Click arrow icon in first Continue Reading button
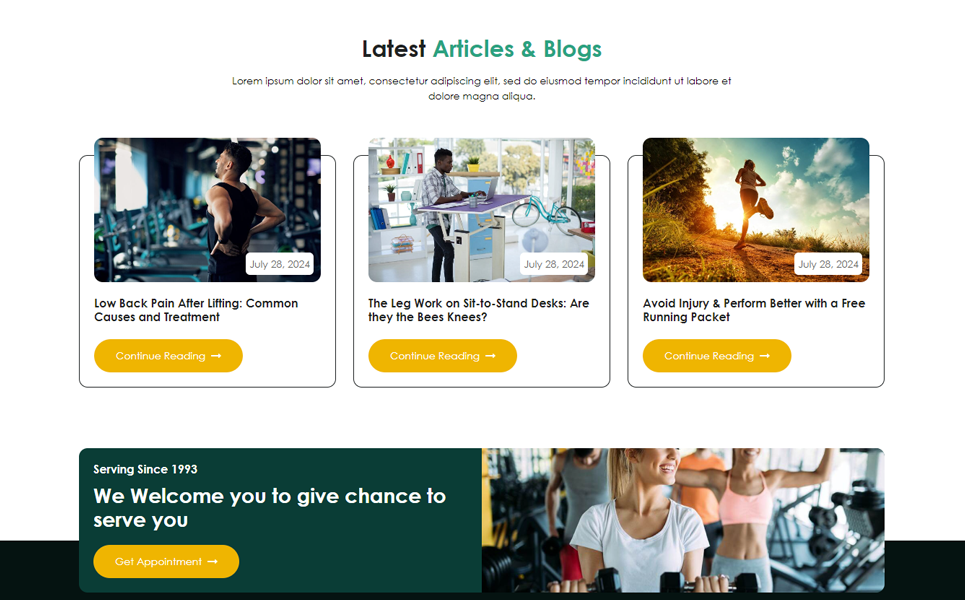The height and width of the screenshot is (600, 965). click(216, 356)
